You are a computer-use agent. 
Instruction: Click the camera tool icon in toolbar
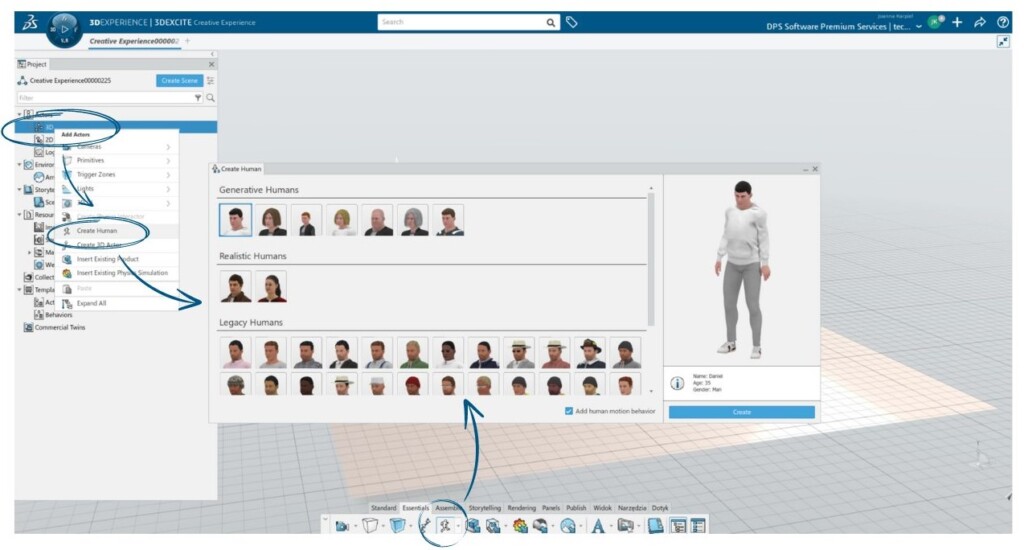pyautogui.click(x=343, y=525)
